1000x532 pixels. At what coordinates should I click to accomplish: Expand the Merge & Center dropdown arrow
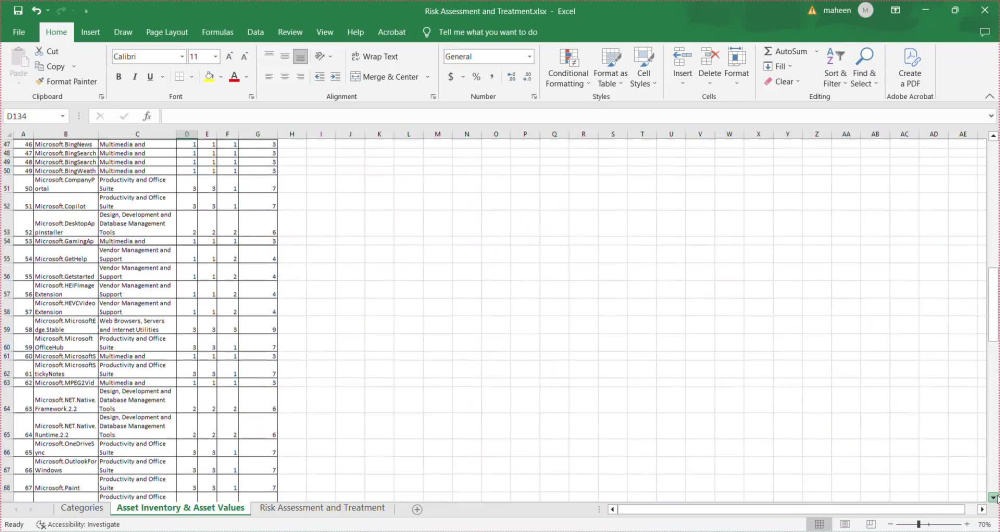(x=427, y=77)
